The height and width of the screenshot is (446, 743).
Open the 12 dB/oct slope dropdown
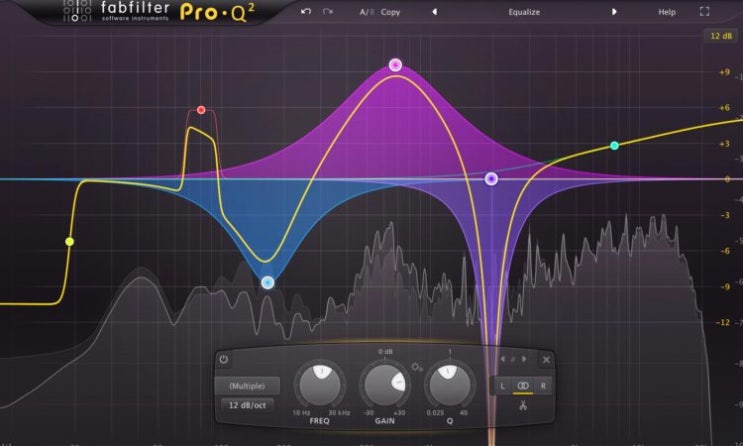[x=247, y=405]
